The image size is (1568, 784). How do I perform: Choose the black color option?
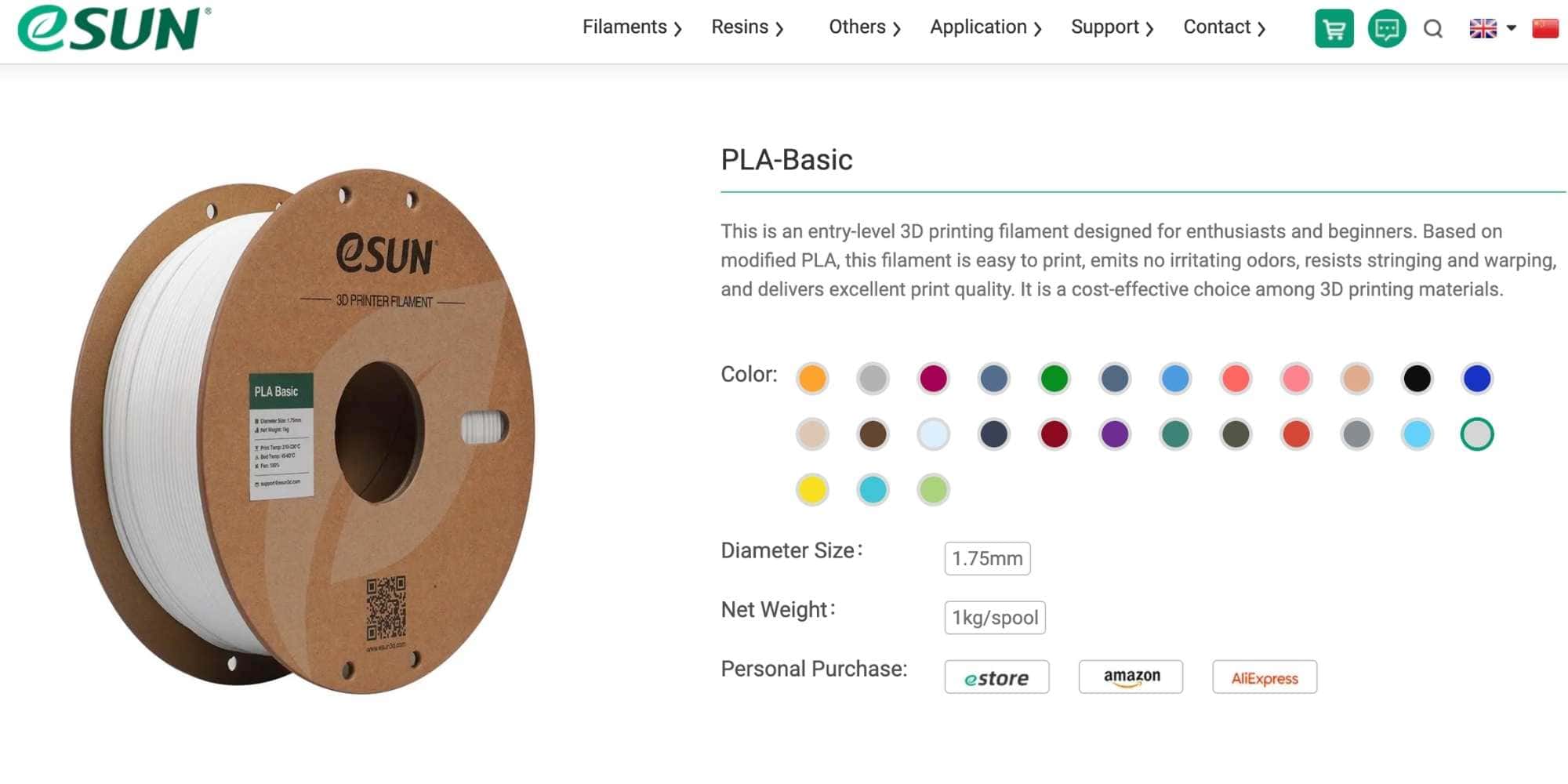(1417, 379)
